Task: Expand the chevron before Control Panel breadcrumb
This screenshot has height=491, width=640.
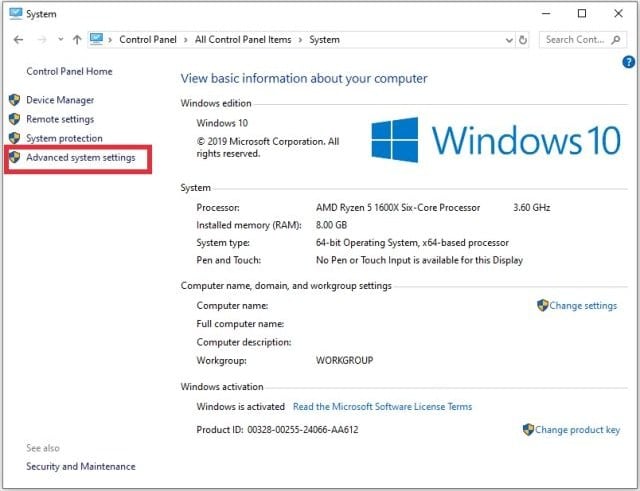Action: click(110, 40)
